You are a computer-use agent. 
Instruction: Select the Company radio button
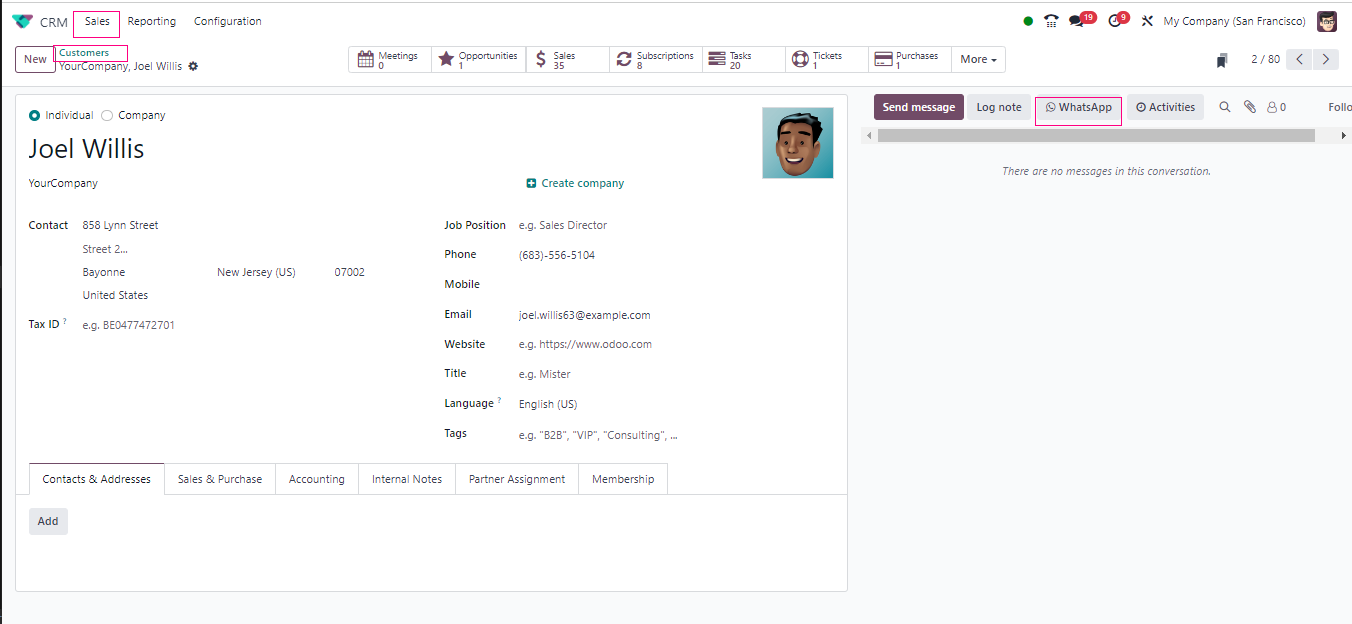(107, 115)
